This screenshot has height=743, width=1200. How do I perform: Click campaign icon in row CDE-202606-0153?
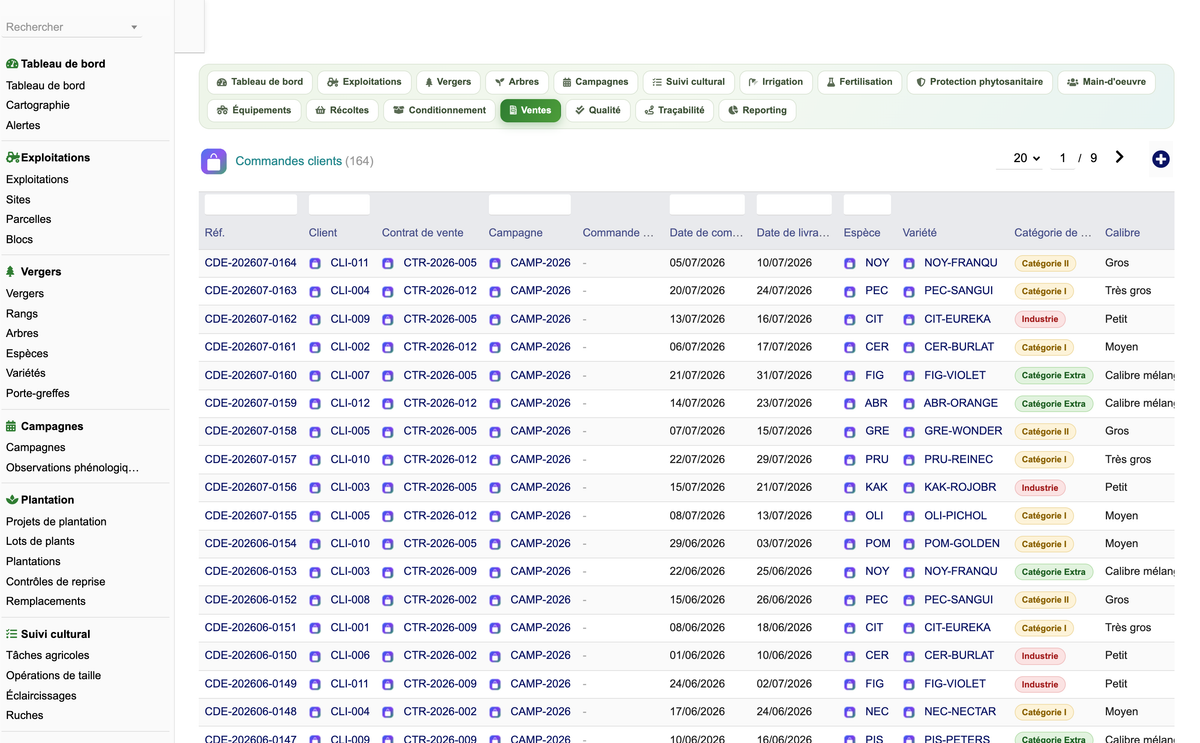point(495,572)
